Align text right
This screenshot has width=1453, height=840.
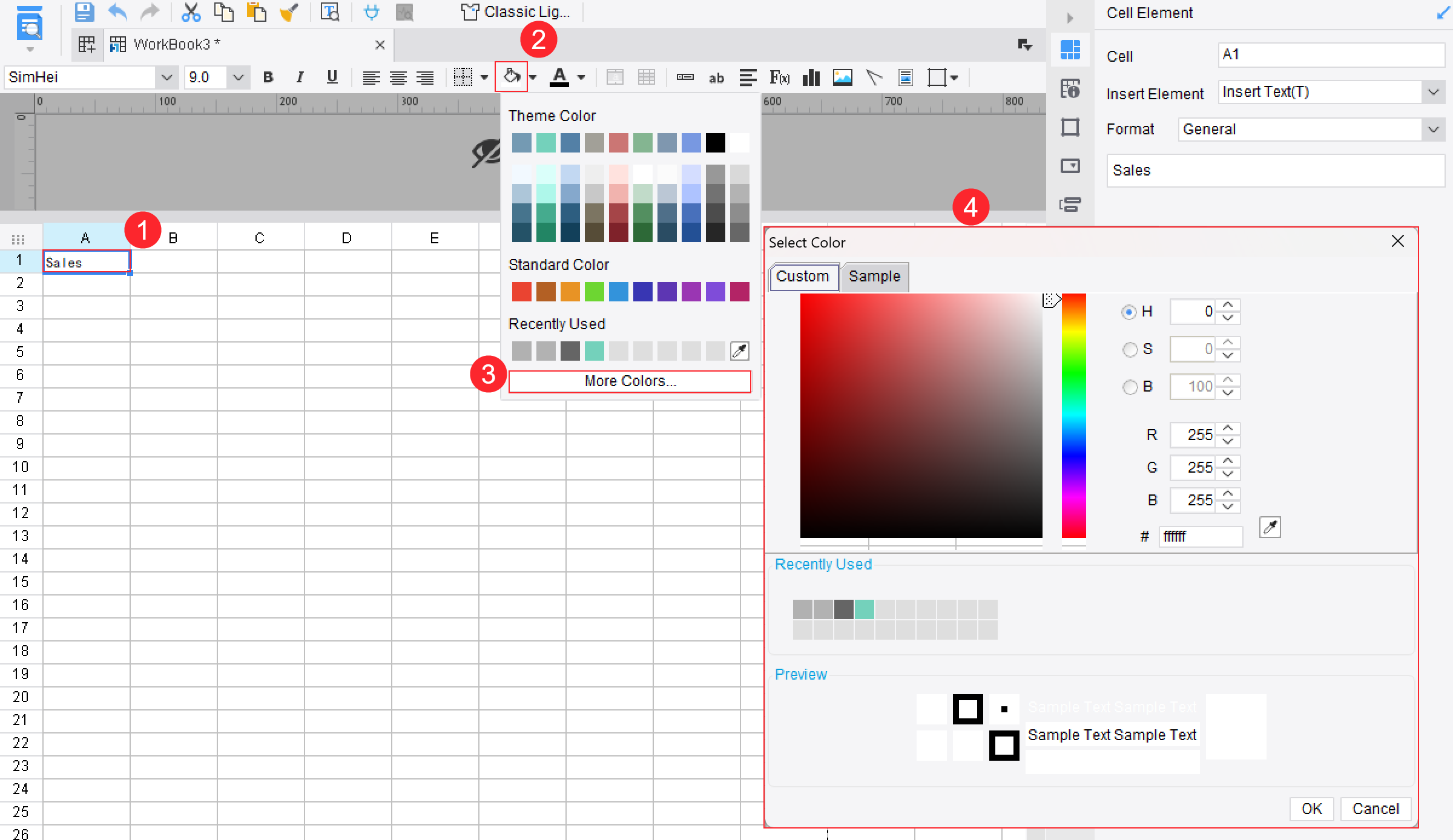pos(425,77)
